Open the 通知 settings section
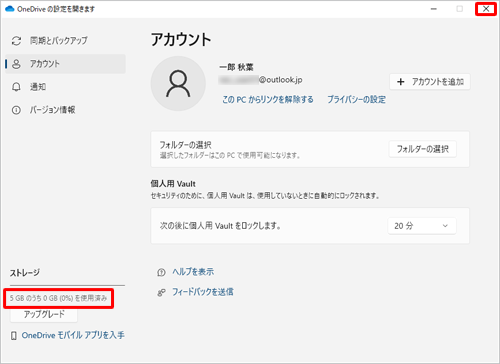 [66, 87]
